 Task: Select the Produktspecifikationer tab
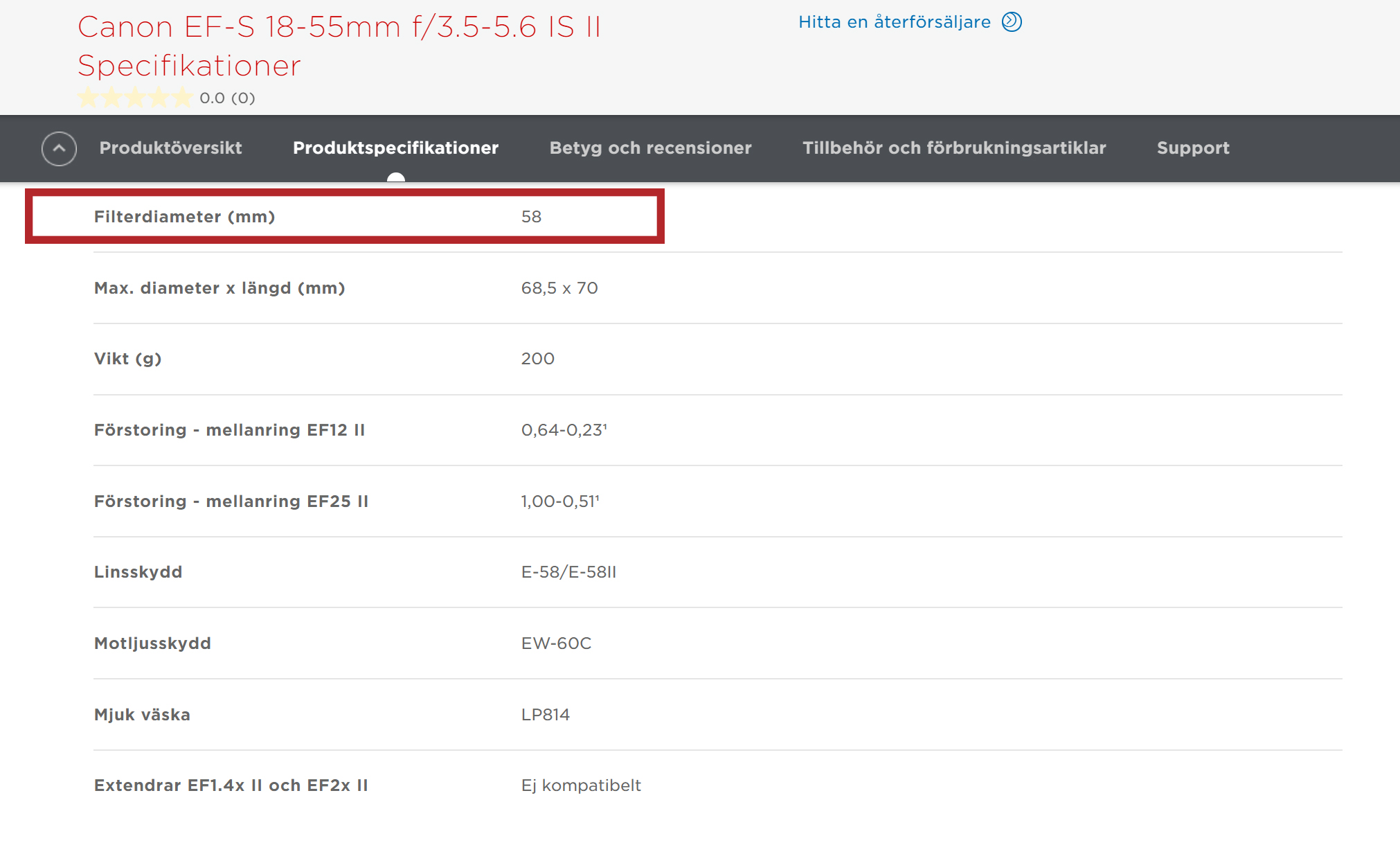click(x=395, y=148)
